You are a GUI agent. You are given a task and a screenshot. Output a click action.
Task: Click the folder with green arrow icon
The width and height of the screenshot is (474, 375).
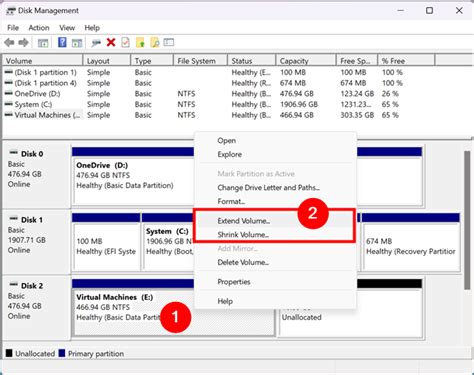tap(140, 42)
